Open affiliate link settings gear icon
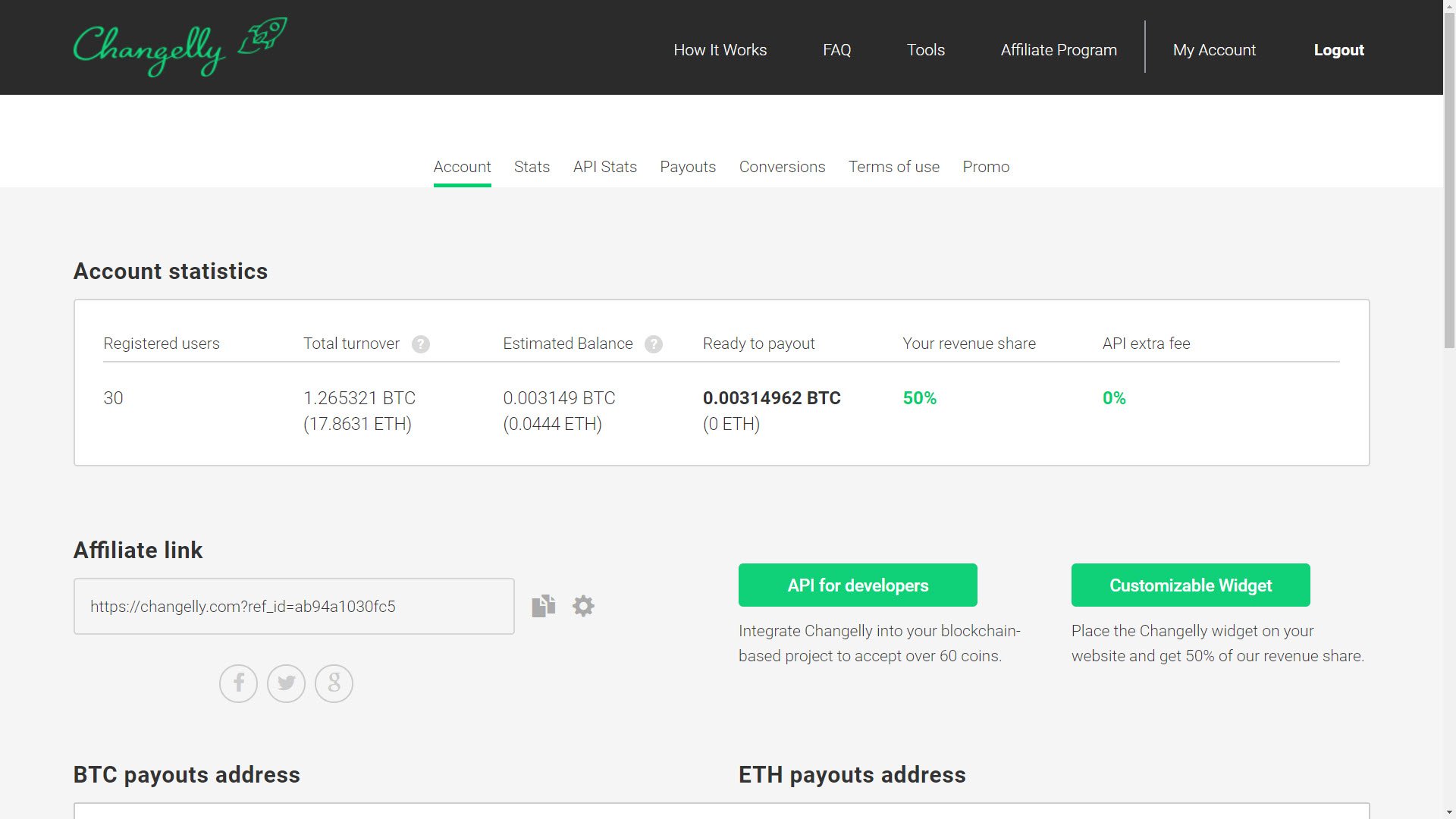 pos(583,607)
